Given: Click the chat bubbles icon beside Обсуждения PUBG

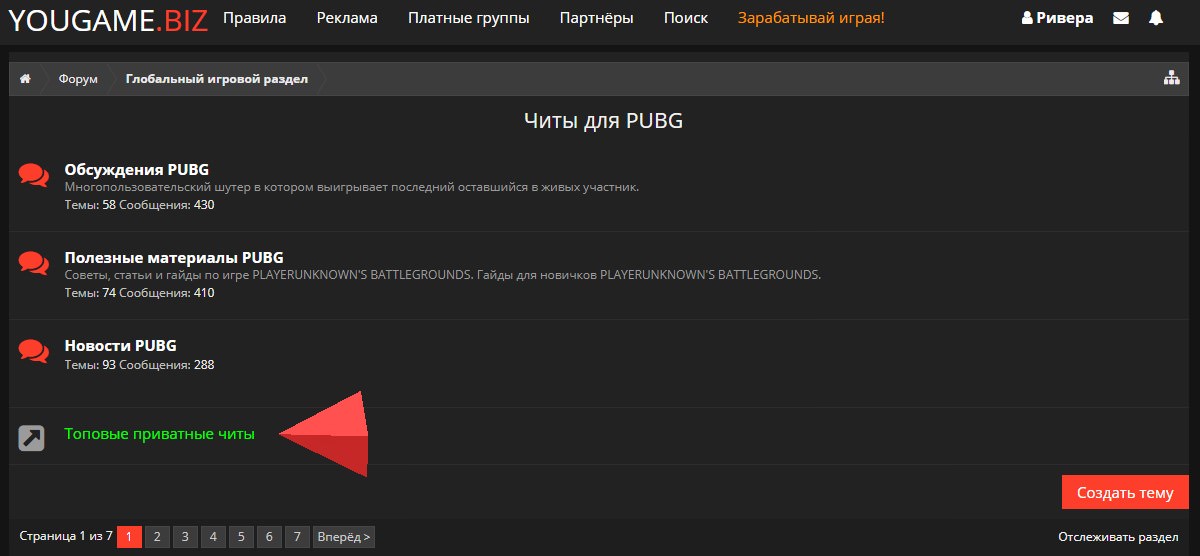Looking at the screenshot, I should click(x=33, y=175).
